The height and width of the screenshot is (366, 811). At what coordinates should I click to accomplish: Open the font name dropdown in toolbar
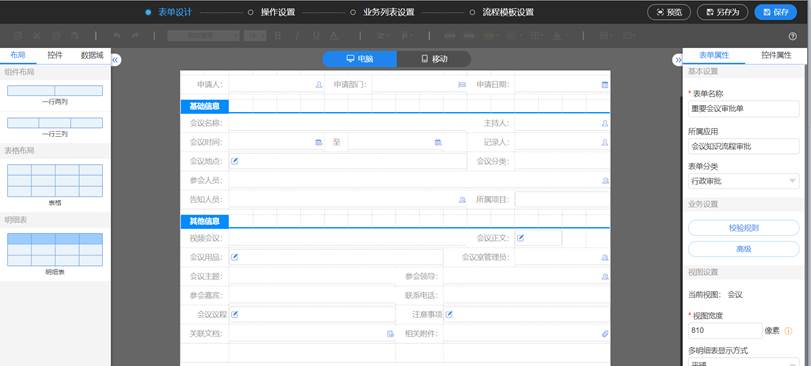point(204,36)
